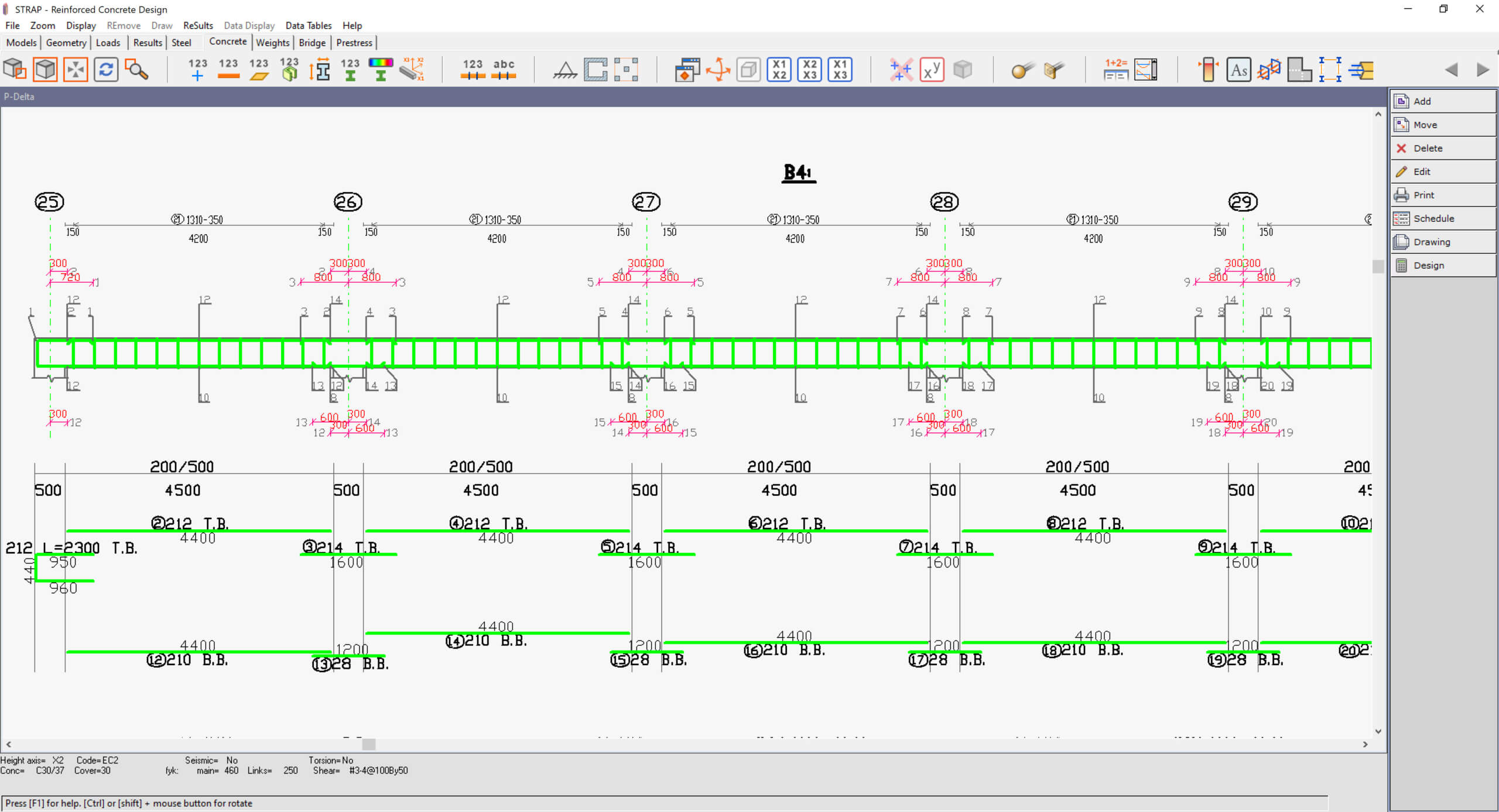
Task: Click the X2 X3 plane view icon
Action: click(809, 70)
